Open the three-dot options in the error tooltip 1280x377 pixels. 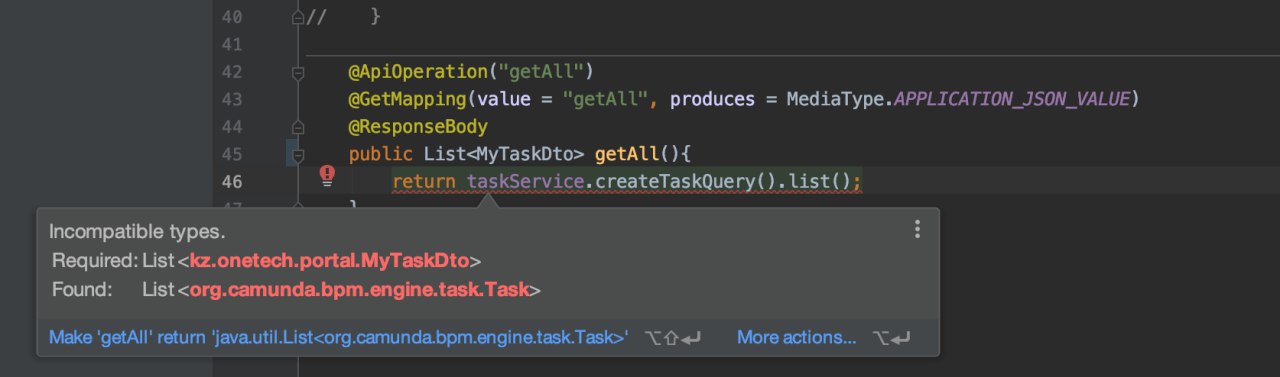(917, 230)
